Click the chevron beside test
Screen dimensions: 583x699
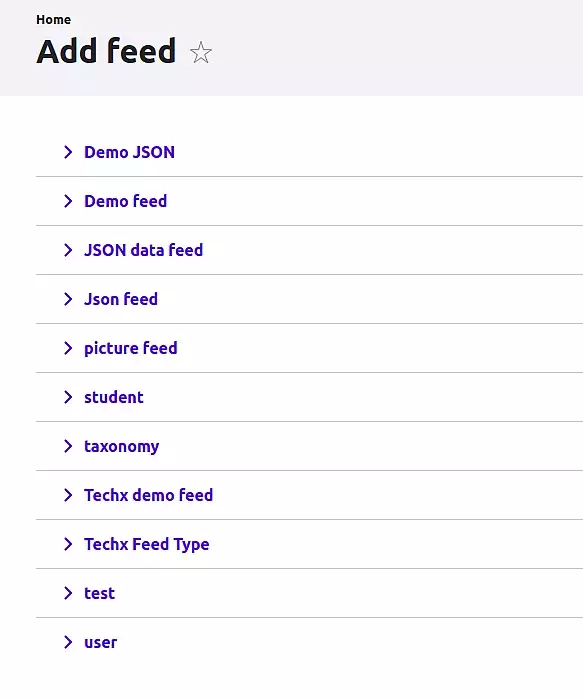coord(68,593)
